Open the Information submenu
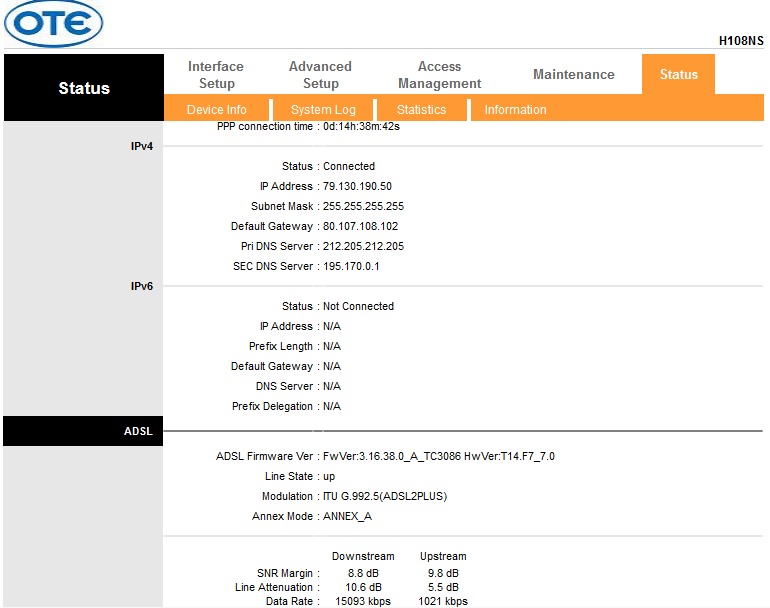Screen dimensions: 770x608 [515, 110]
